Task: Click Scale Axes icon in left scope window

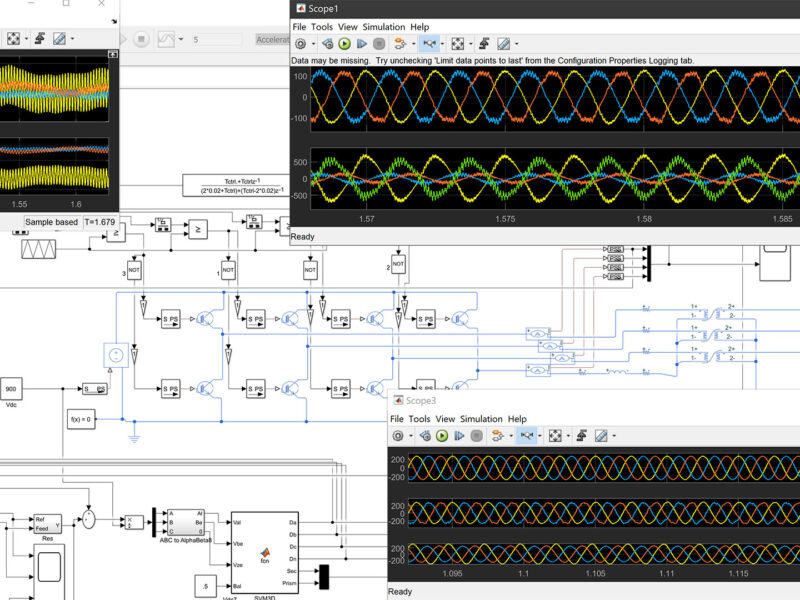Action: 13,38
